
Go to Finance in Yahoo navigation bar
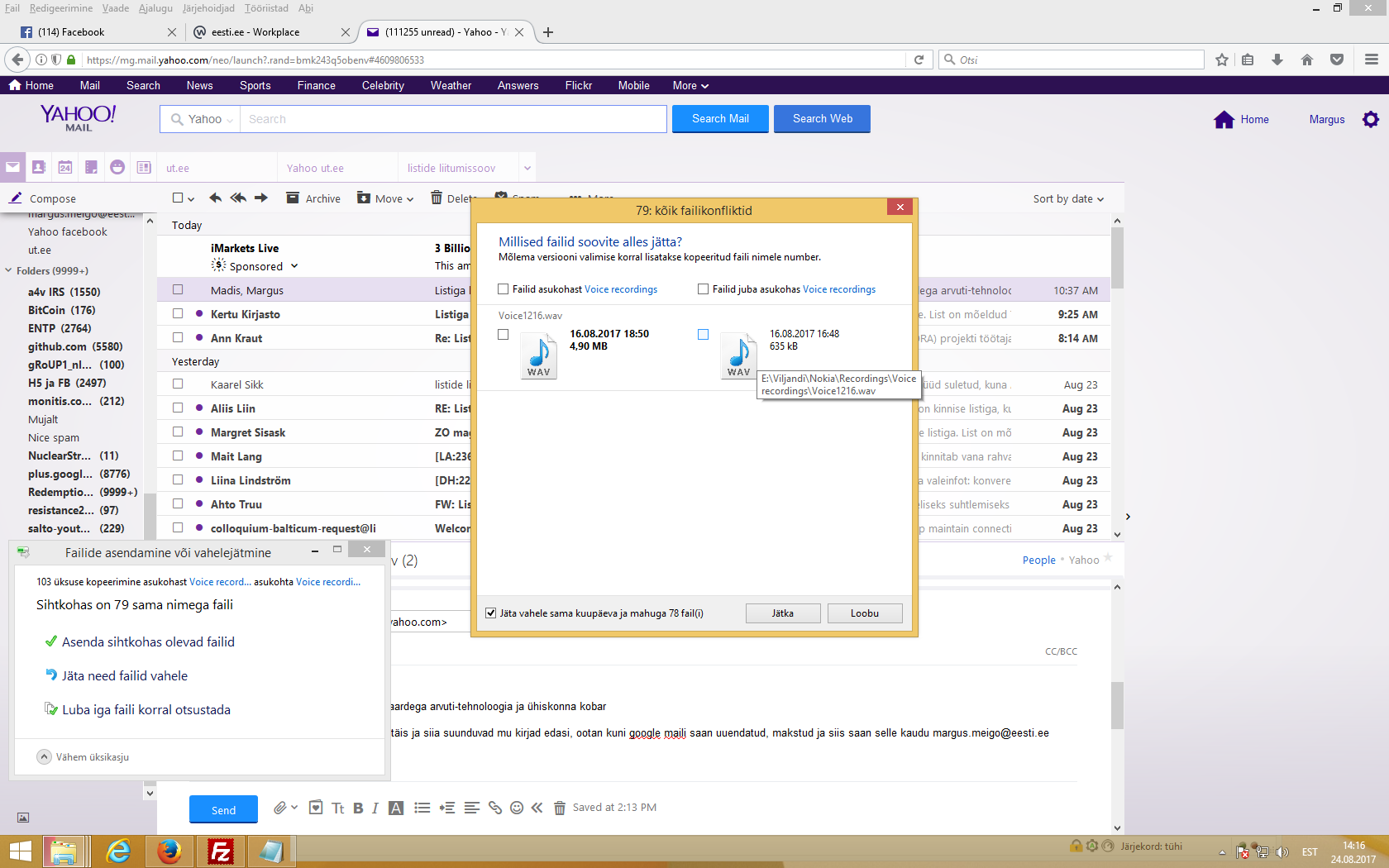click(317, 85)
